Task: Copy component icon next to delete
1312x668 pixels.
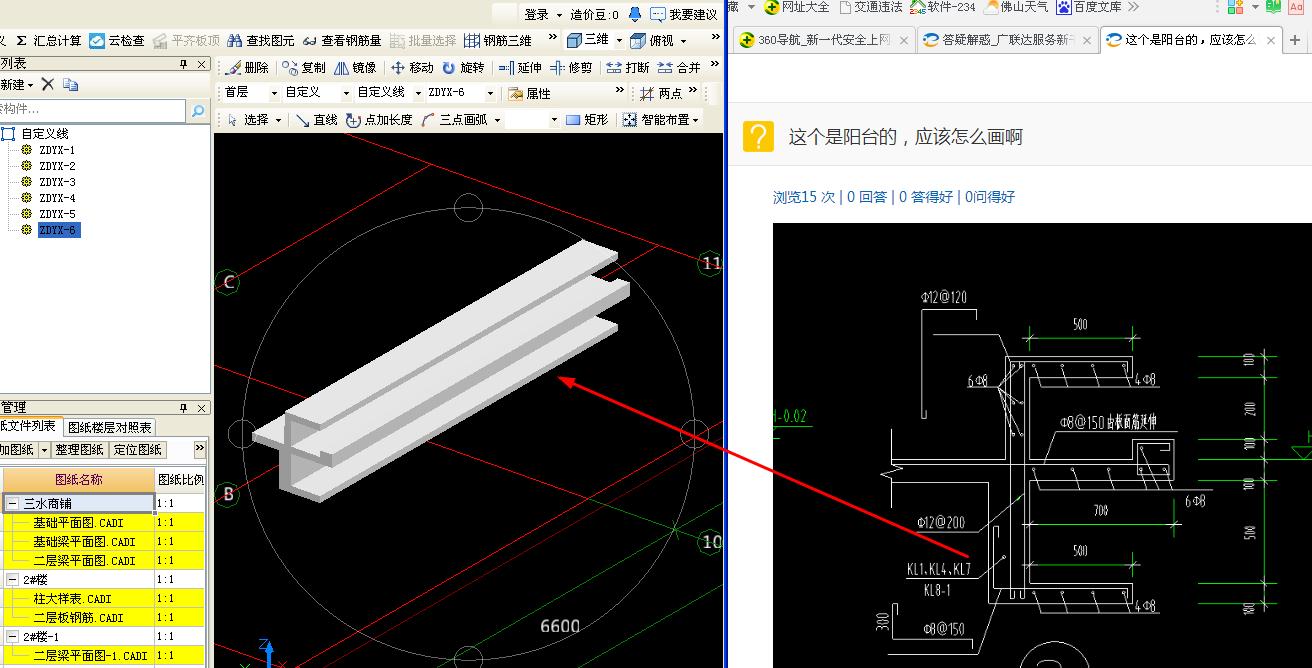Action: point(70,84)
